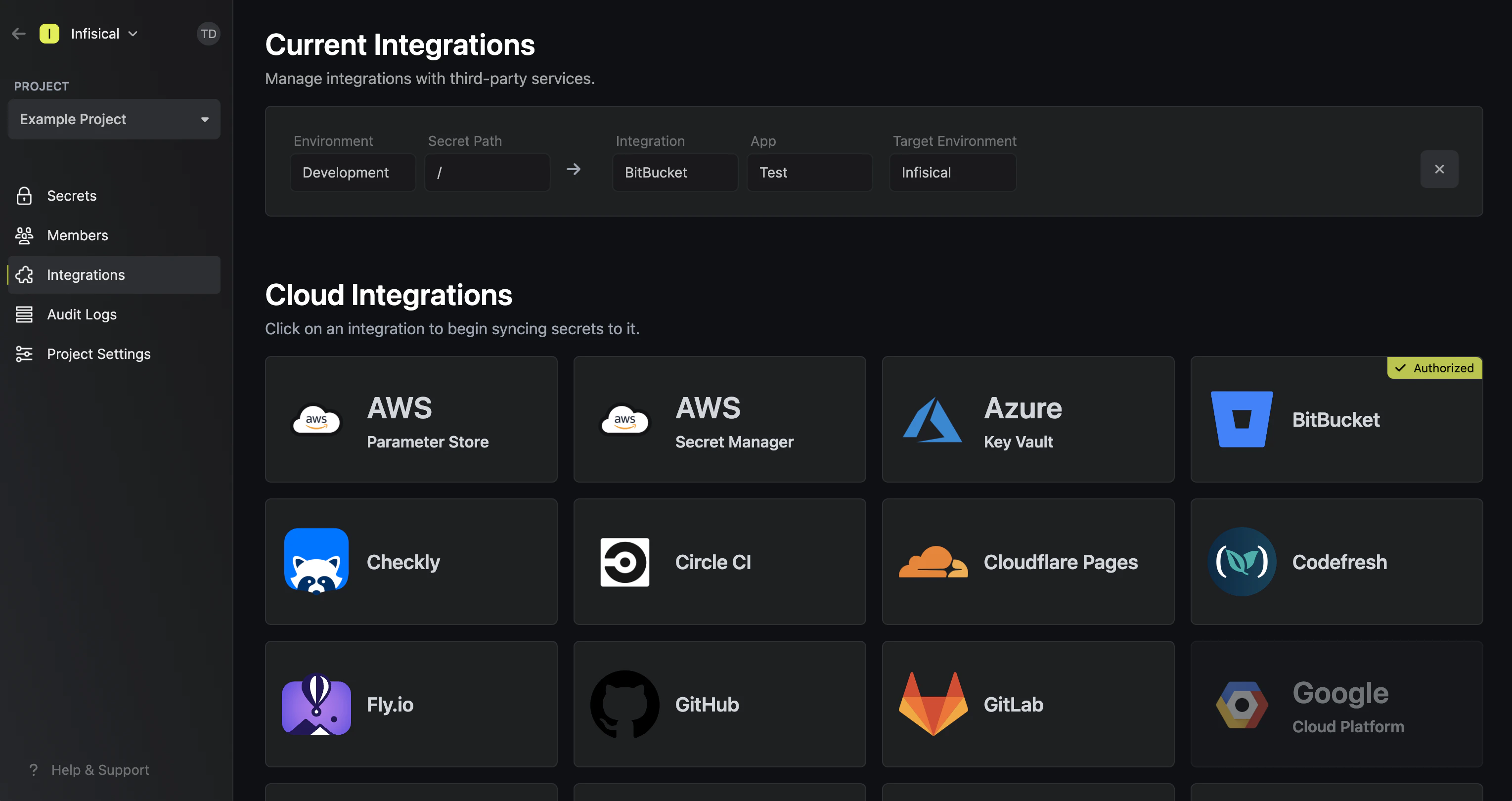
Task: Select the Fly.io integration
Action: pos(411,704)
